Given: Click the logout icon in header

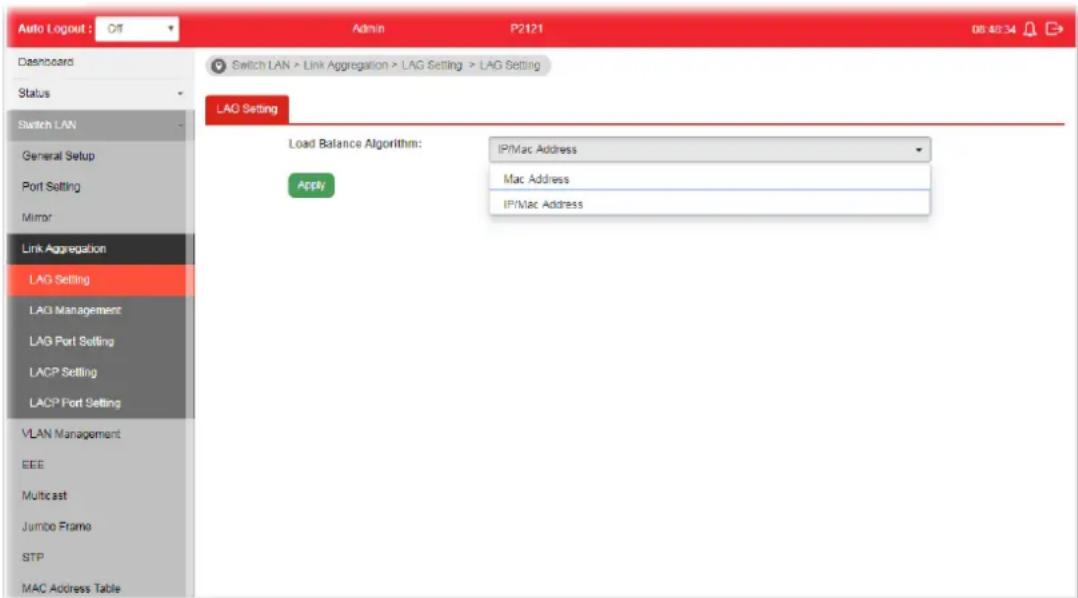Looking at the screenshot, I should (1054, 29).
